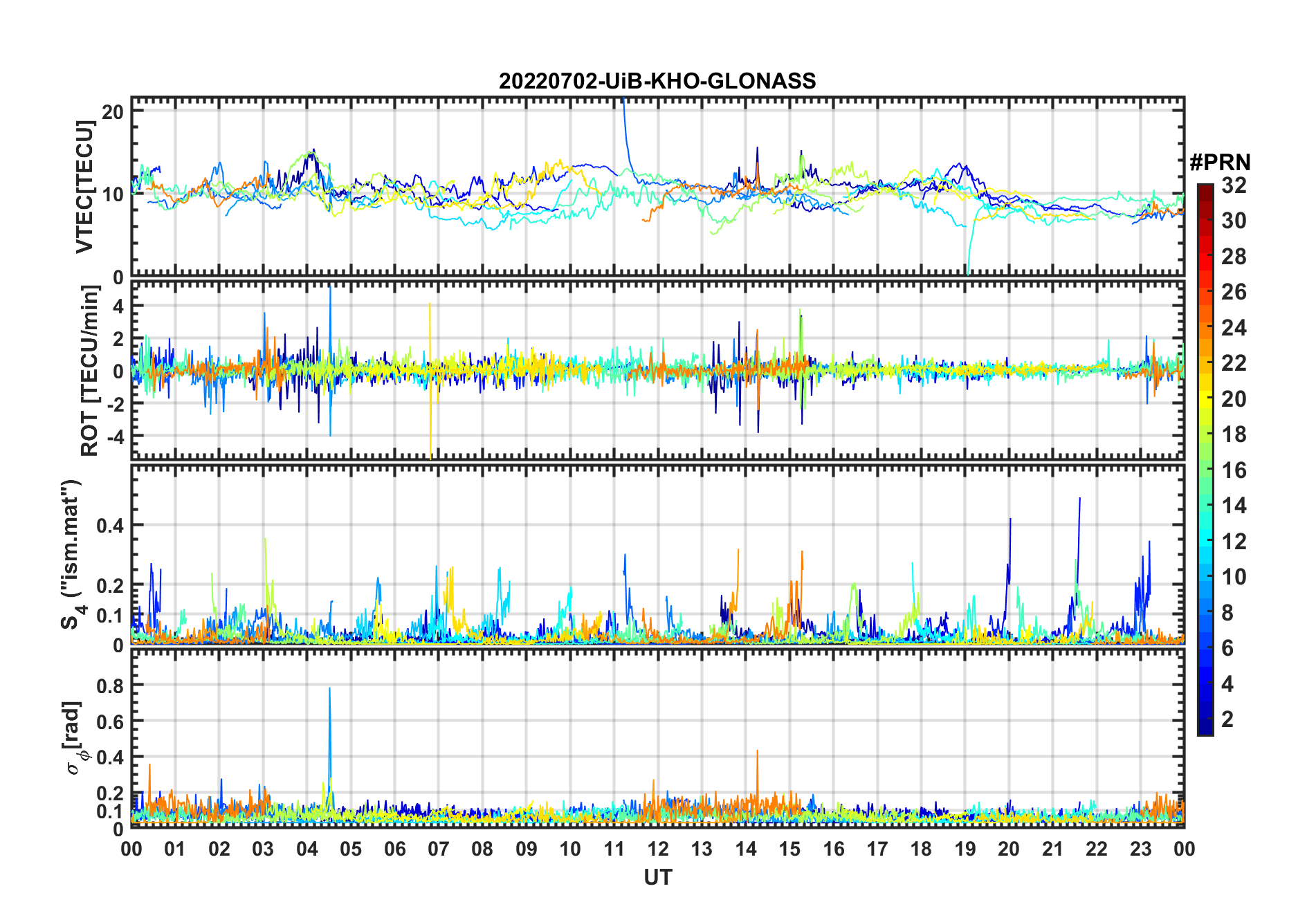Screen dimensions: 1316x920
Task: Click UT axis tick label 17
Action: pyautogui.click(x=877, y=849)
